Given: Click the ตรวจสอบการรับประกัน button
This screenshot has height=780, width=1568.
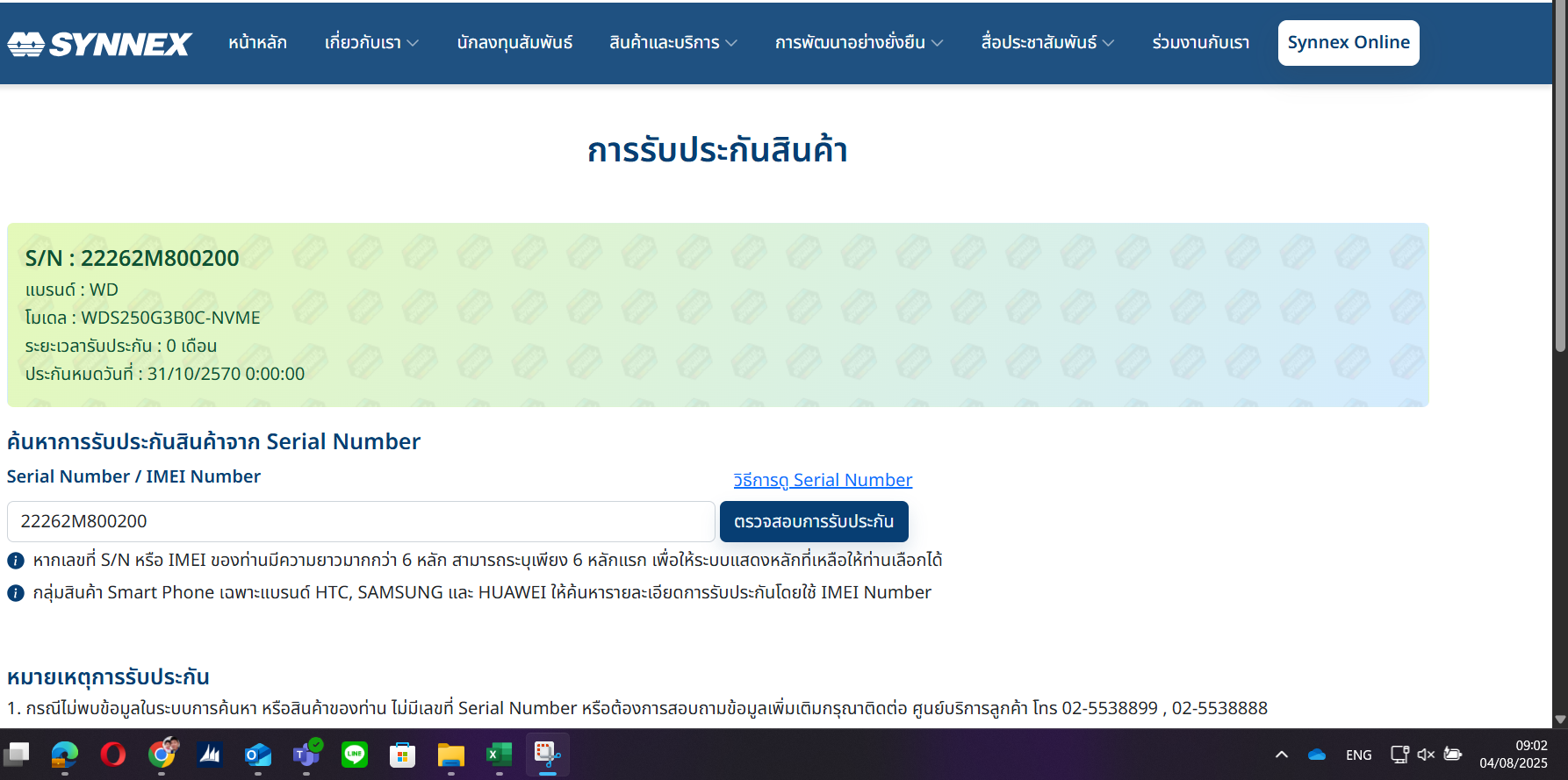Looking at the screenshot, I should pyautogui.click(x=813, y=521).
